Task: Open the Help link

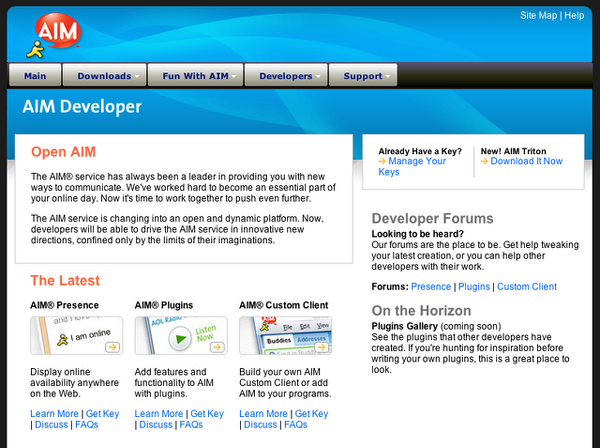Action: tap(574, 16)
